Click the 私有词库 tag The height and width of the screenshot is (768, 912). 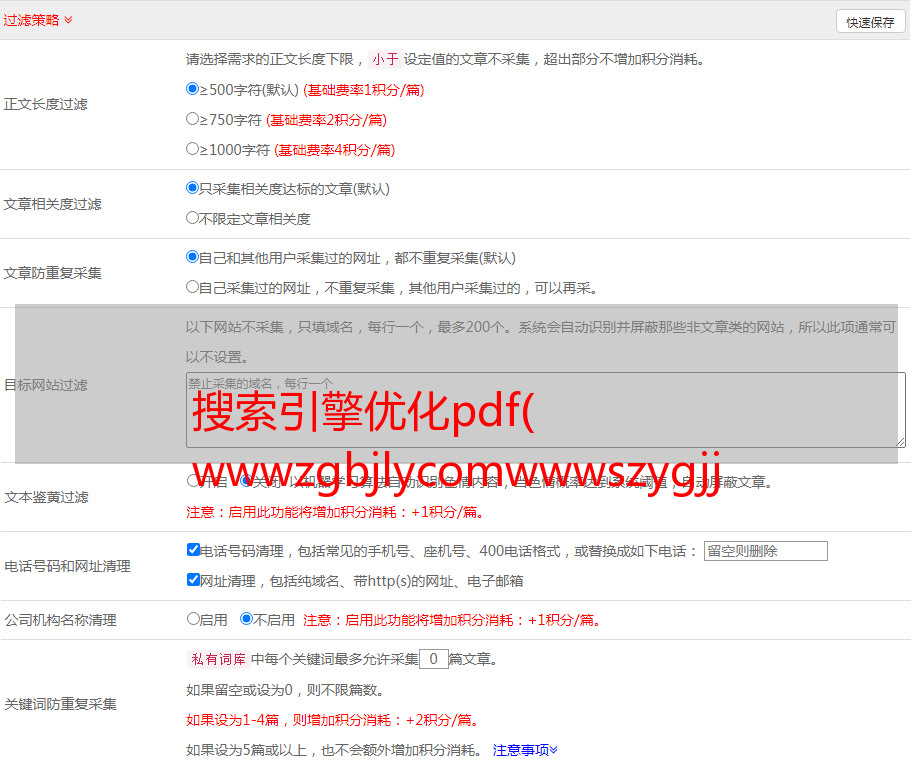(x=219, y=659)
